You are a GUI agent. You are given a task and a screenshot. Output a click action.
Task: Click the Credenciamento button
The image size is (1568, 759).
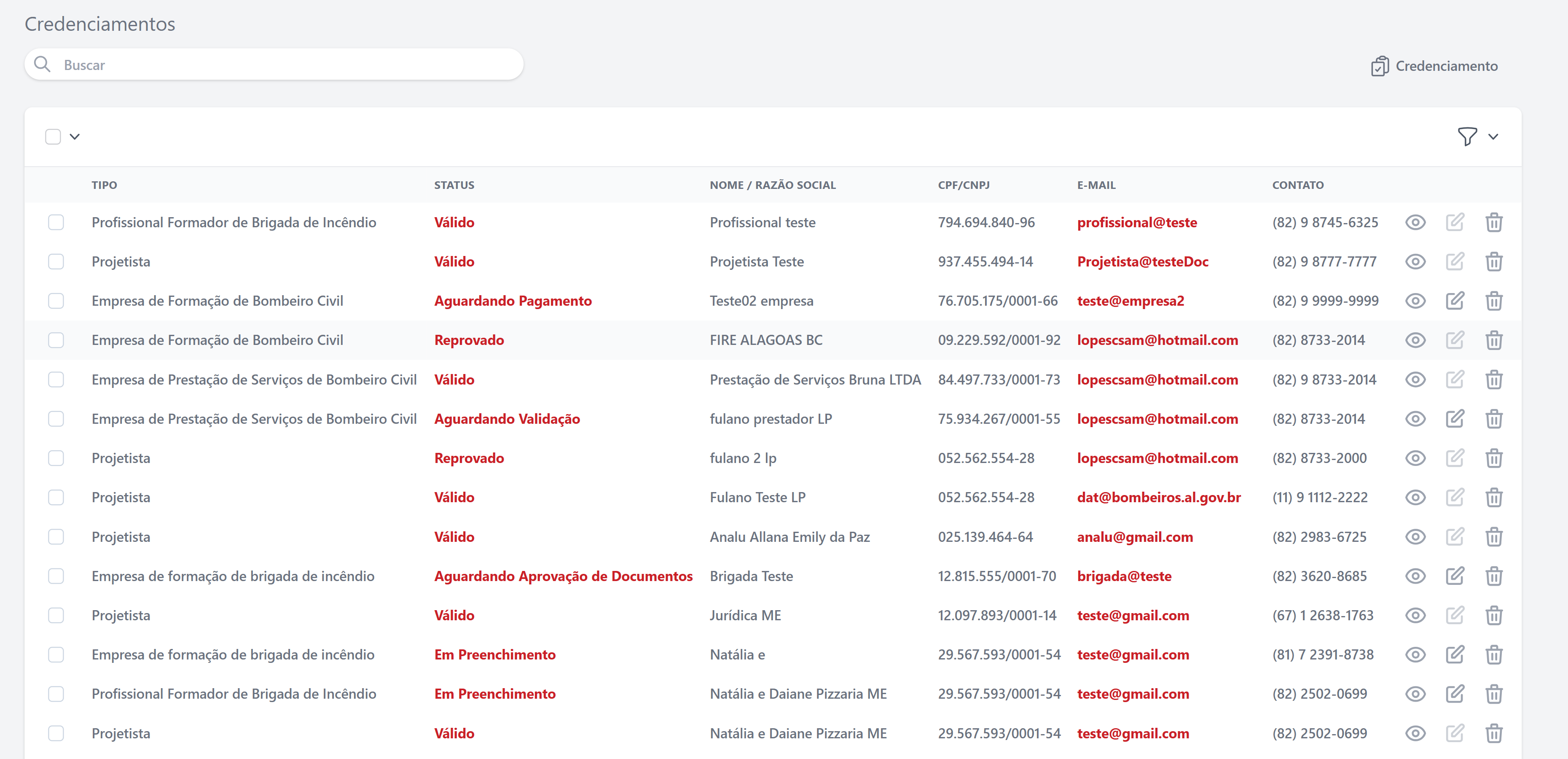(1434, 66)
